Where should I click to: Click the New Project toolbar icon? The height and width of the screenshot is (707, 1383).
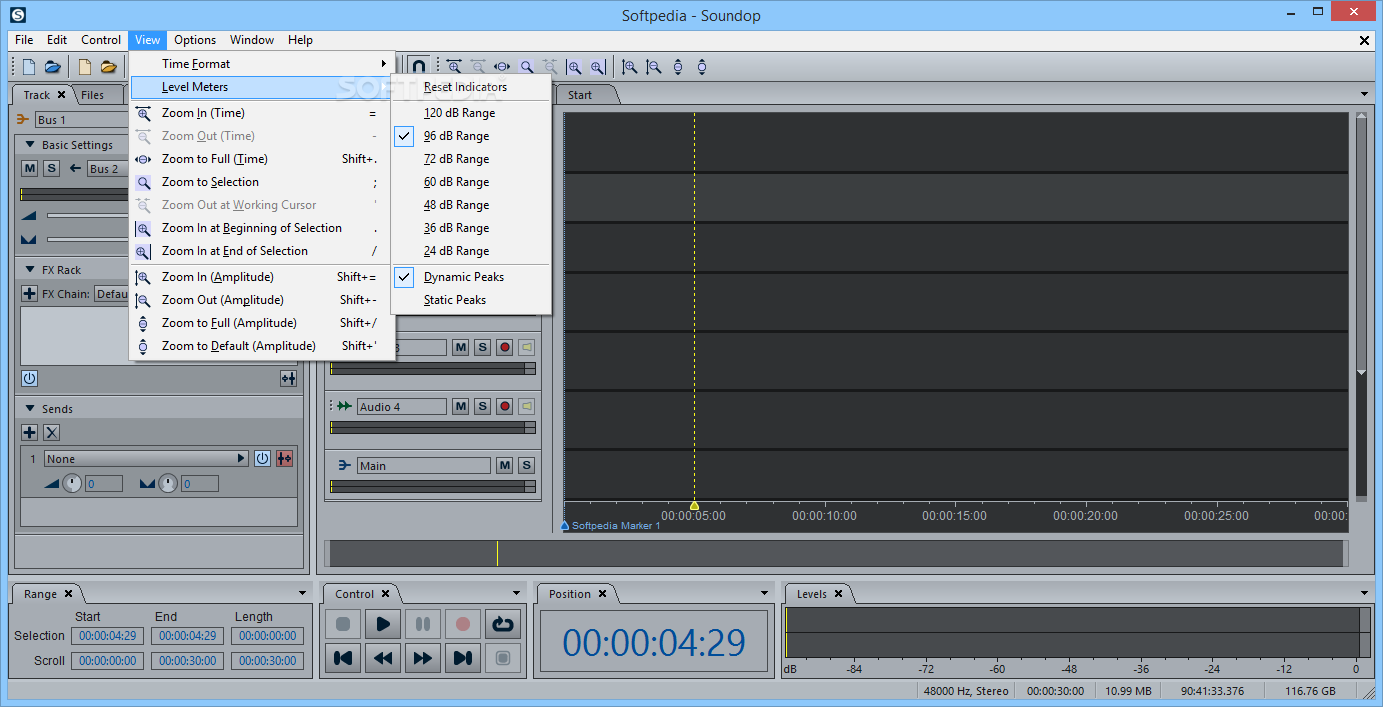pos(85,67)
